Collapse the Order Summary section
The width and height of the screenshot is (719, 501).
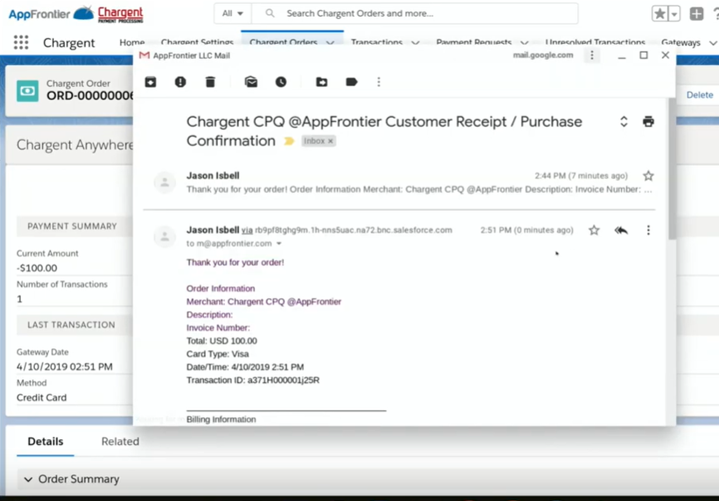point(28,479)
